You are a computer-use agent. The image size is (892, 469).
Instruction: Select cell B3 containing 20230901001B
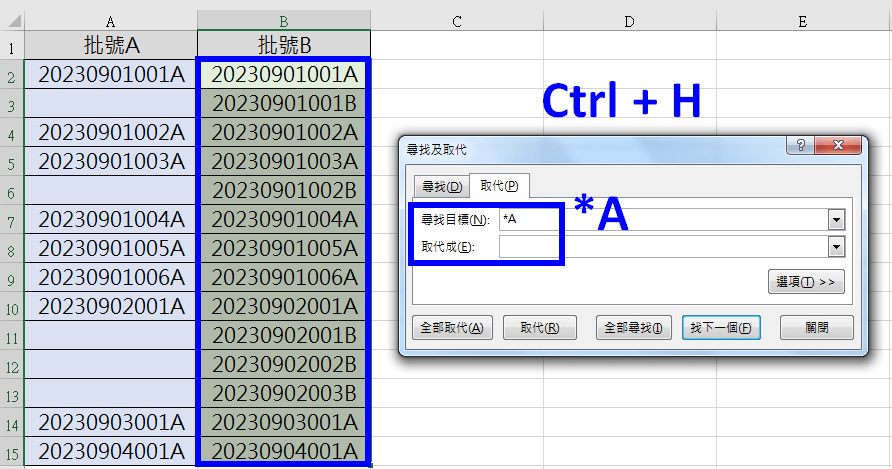[x=284, y=103]
